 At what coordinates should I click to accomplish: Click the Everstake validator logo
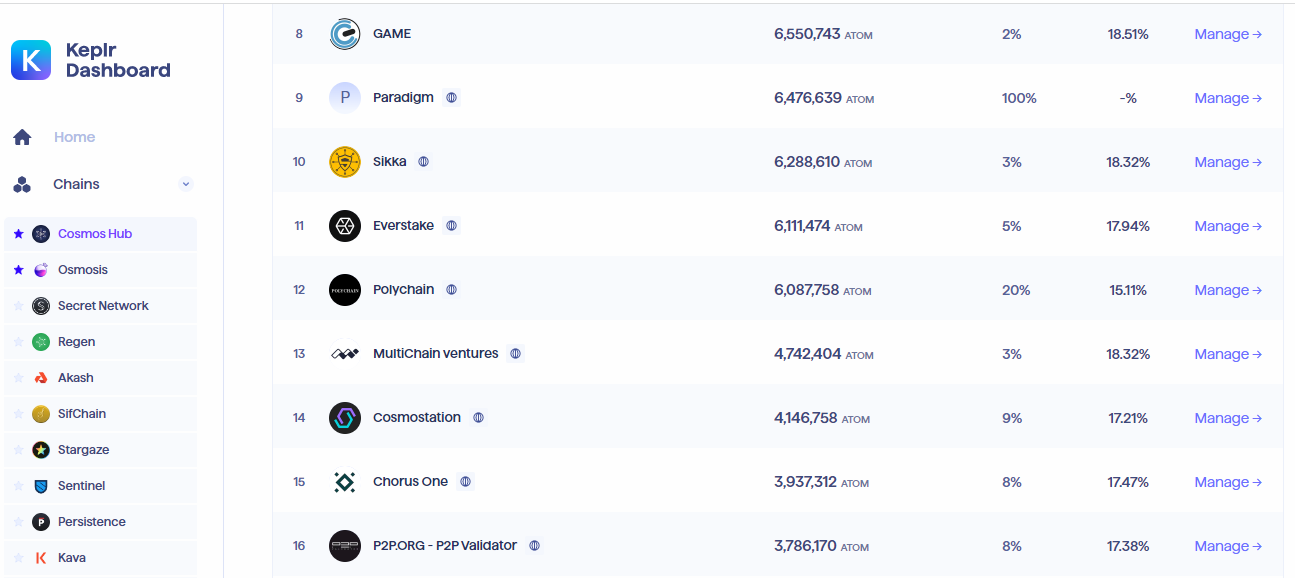point(345,226)
